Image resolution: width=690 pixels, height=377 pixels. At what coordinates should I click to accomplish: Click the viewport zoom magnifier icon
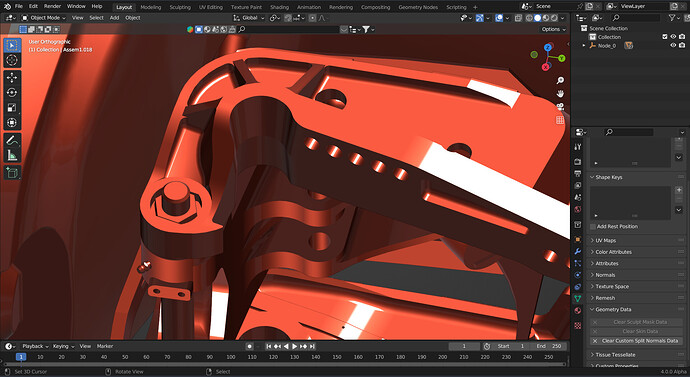point(560,81)
